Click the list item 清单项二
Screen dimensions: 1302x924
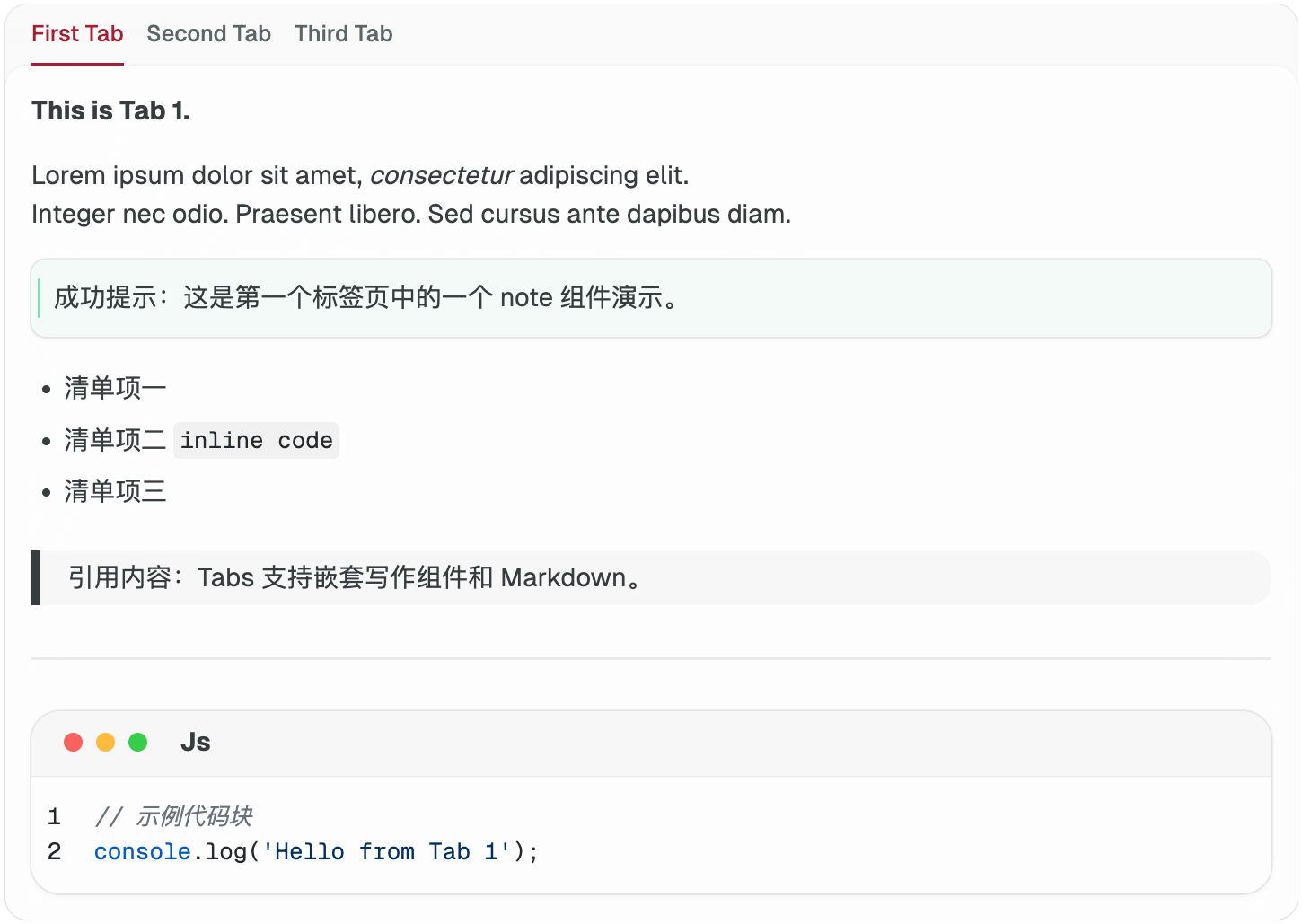(x=115, y=440)
